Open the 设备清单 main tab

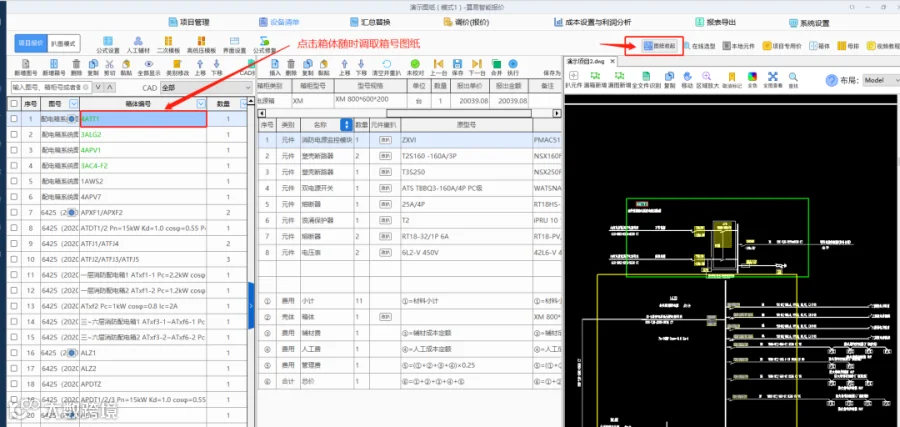pyautogui.click(x=278, y=22)
